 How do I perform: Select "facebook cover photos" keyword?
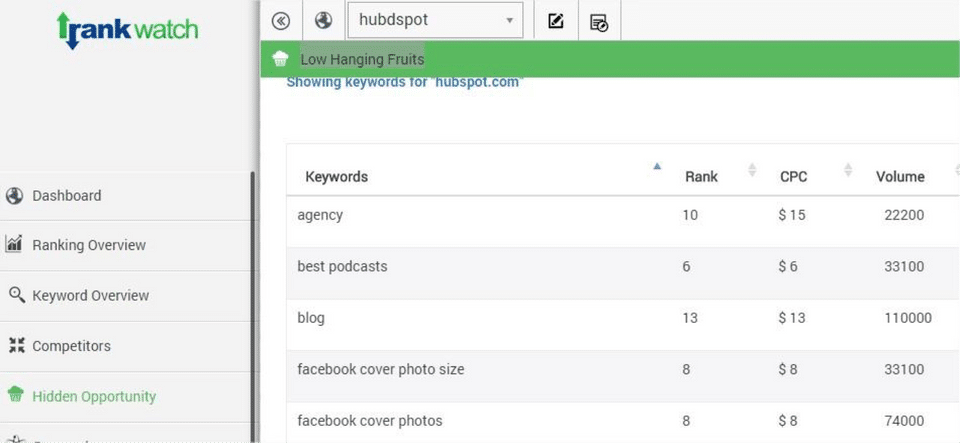370,421
